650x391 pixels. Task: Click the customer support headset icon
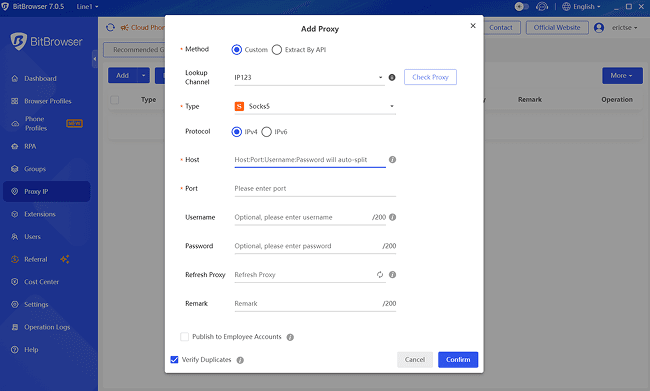point(542,7)
